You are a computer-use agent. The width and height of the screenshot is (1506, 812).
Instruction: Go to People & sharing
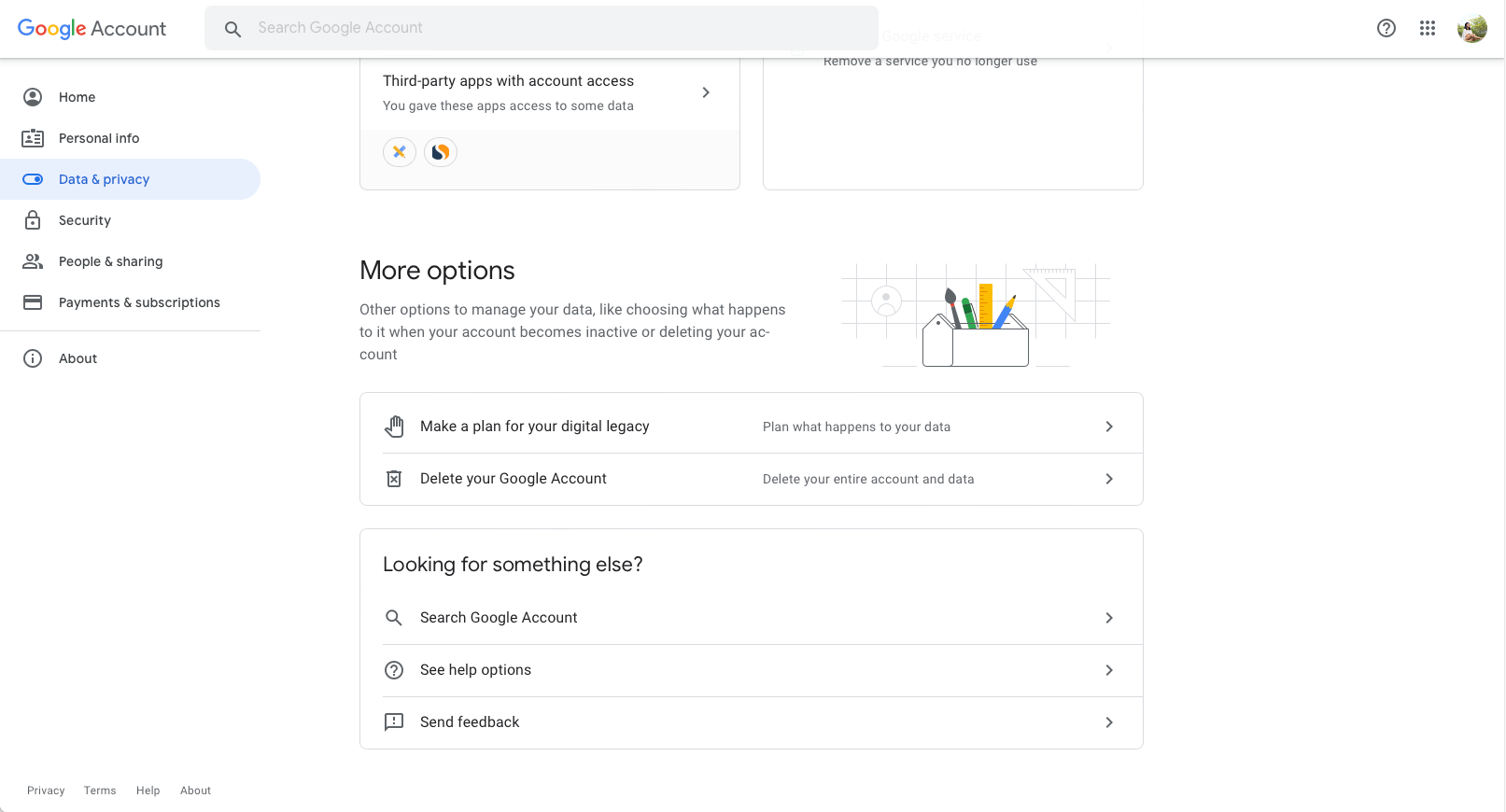point(110,261)
